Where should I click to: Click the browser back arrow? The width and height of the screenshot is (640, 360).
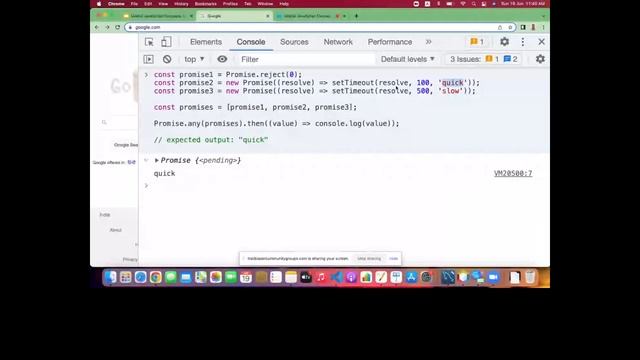coord(97,27)
